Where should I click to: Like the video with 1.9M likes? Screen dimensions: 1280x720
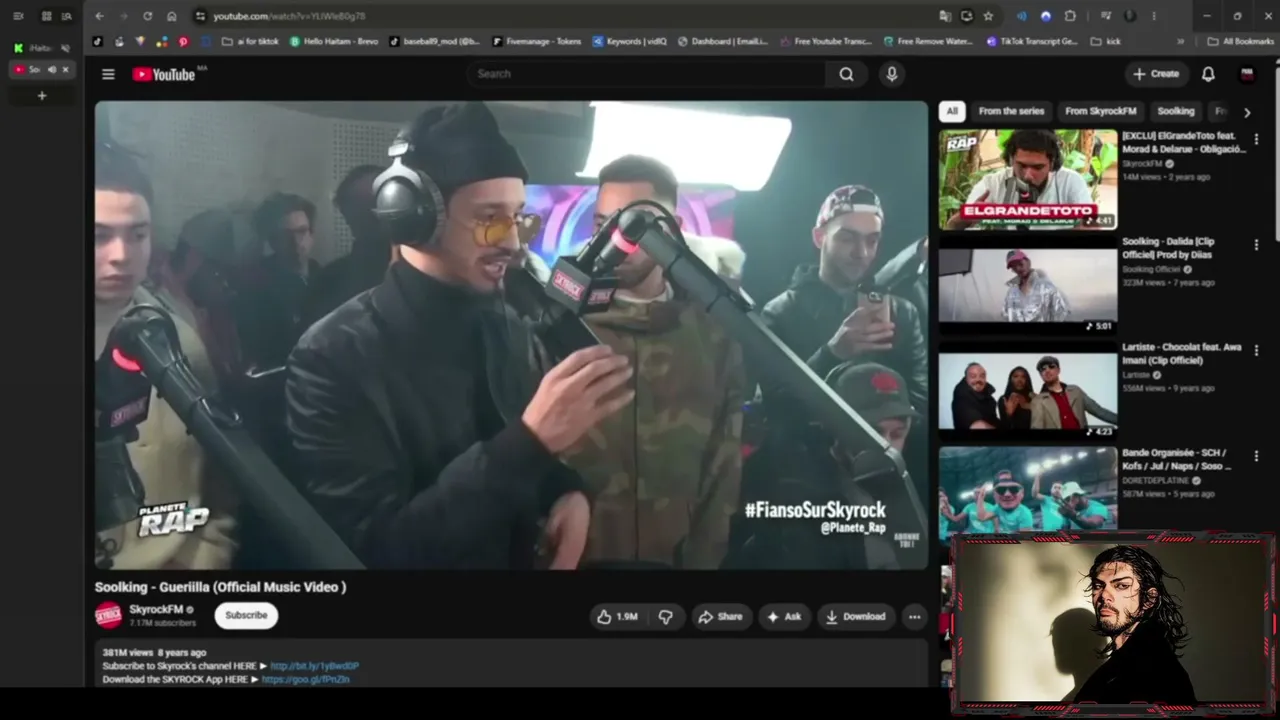pos(617,617)
